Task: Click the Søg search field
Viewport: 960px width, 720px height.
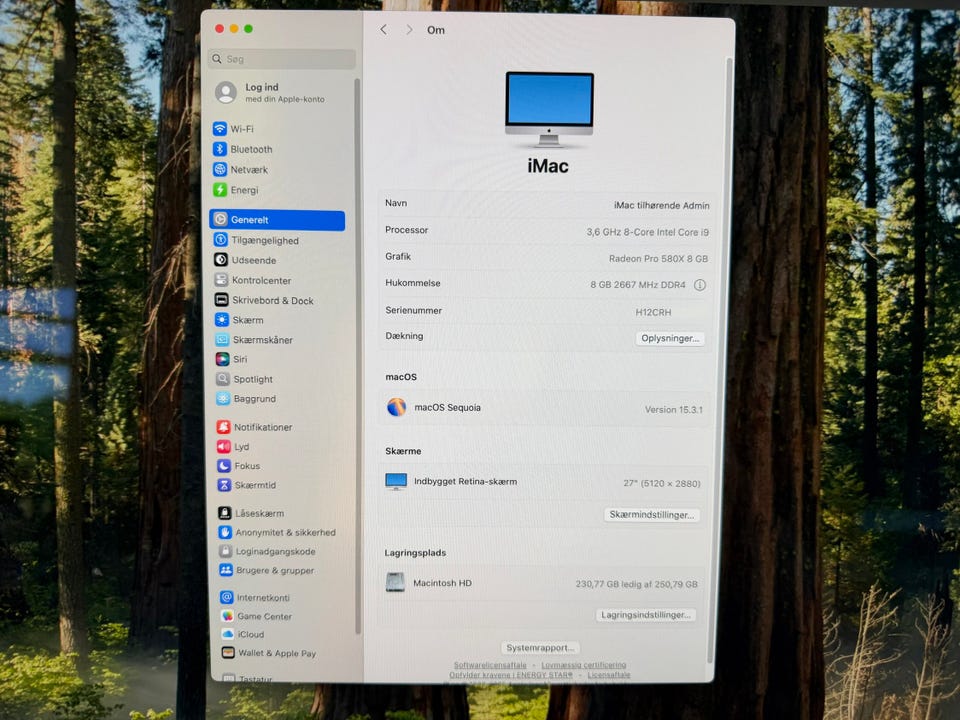Action: 282,59
